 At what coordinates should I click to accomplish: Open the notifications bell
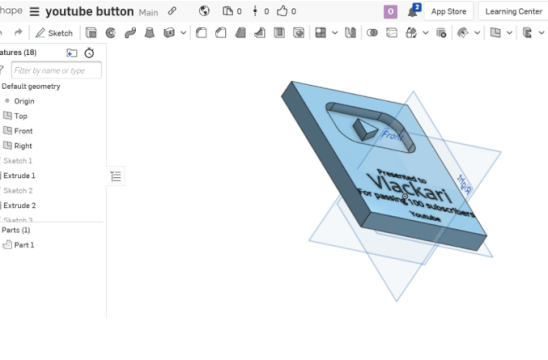tap(413, 12)
